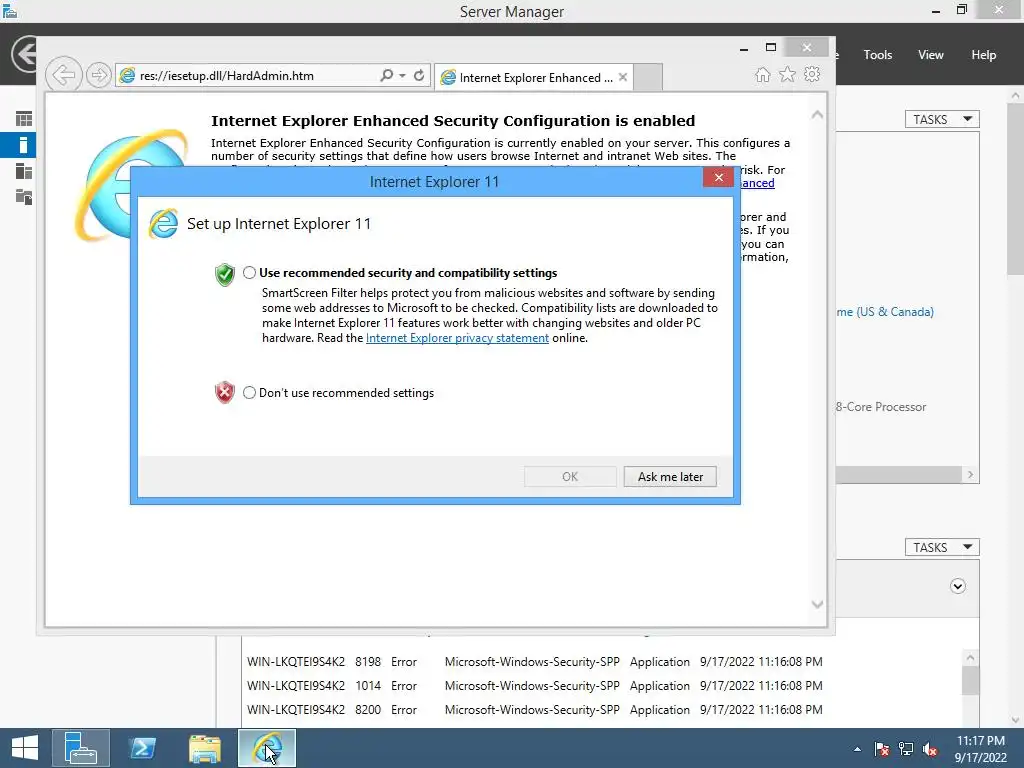Screen dimensions: 1024x768
Task: Close the Internet Explorer 11 setup dialog
Action: click(x=718, y=178)
